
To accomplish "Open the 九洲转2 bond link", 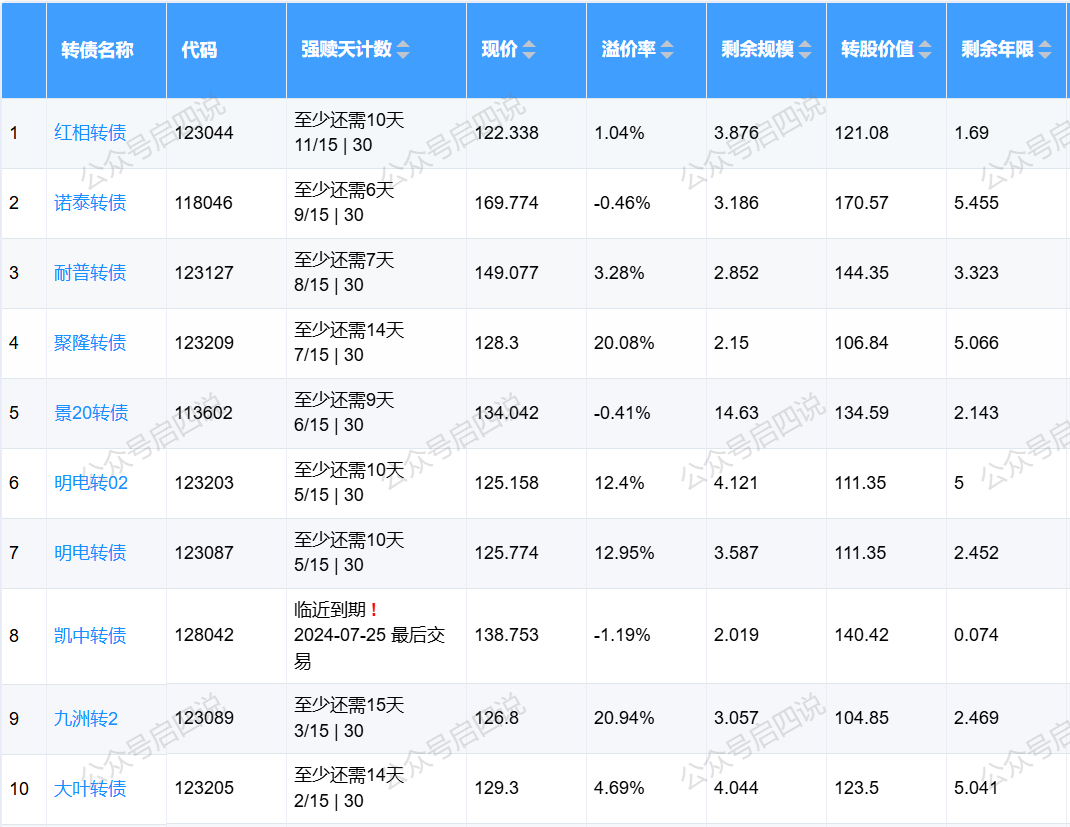I will [86, 718].
